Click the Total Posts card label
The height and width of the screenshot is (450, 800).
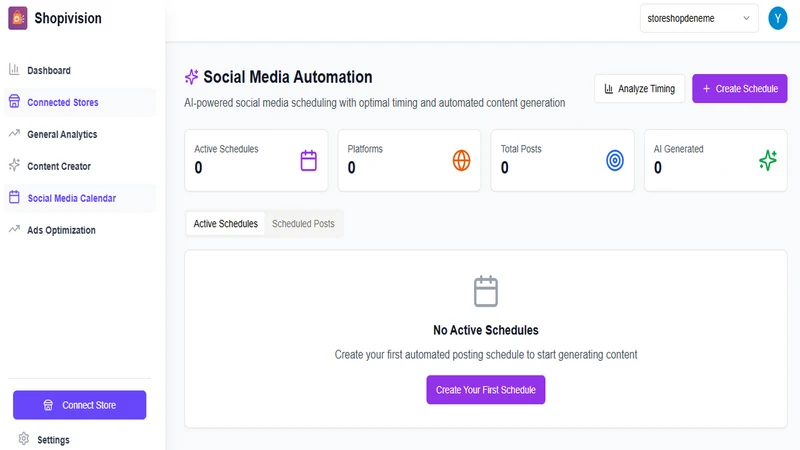[521, 149]
